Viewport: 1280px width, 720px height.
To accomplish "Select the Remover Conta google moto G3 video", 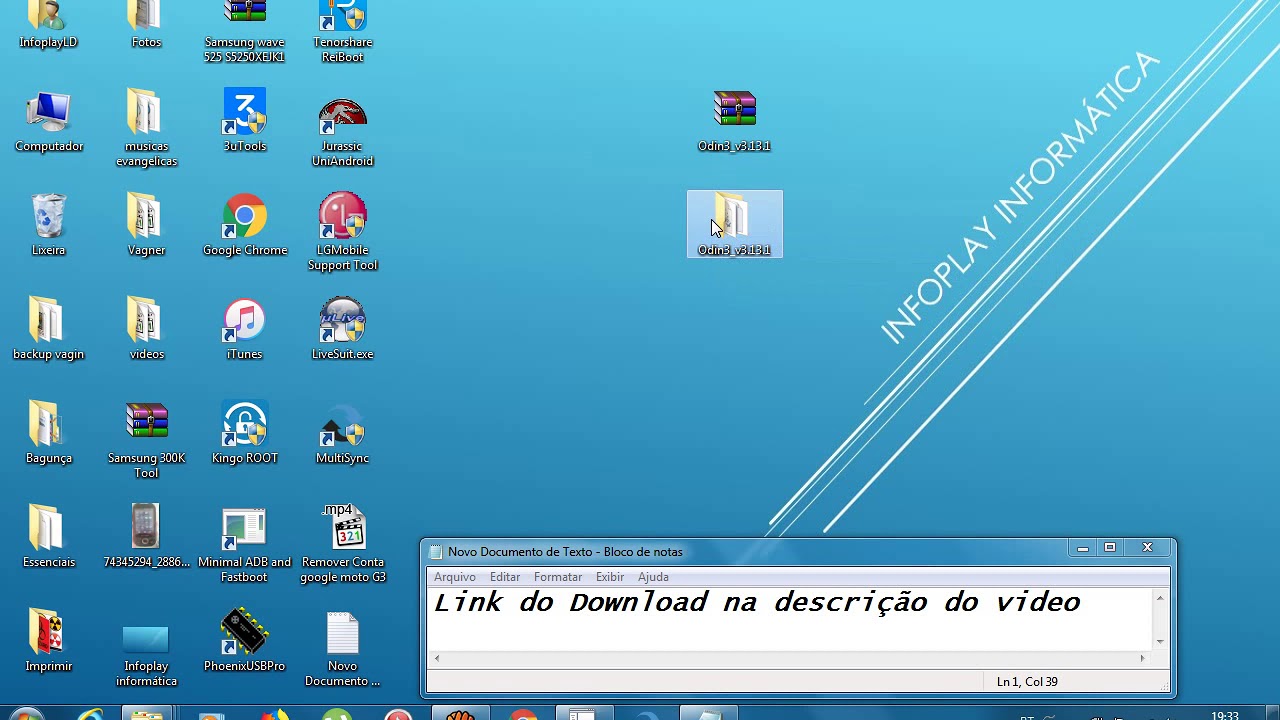I will [x=342, y=544].
